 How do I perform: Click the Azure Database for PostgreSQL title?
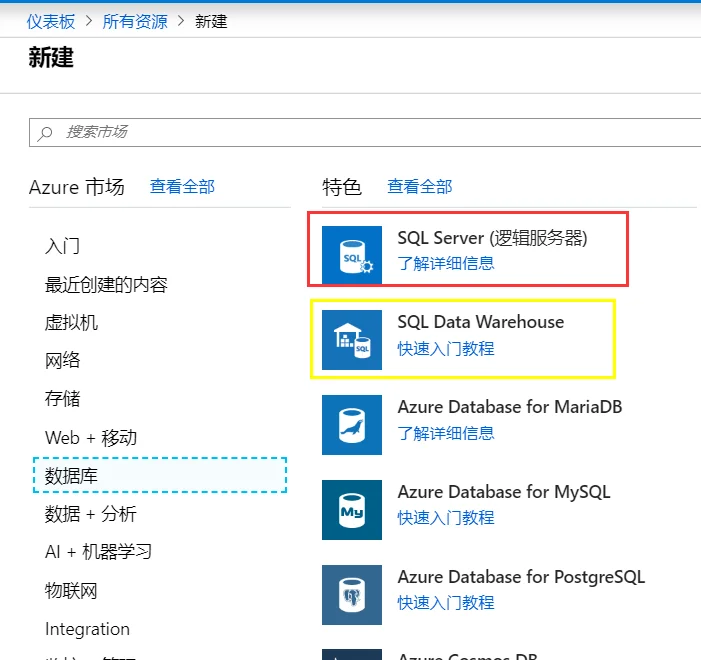(x=521, y=577)
